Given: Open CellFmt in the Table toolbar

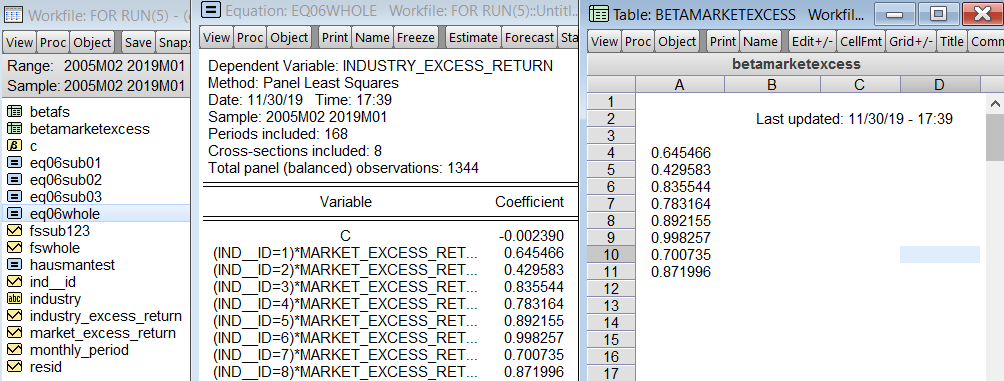Looking at the screenshot, I should coord(861,42).
